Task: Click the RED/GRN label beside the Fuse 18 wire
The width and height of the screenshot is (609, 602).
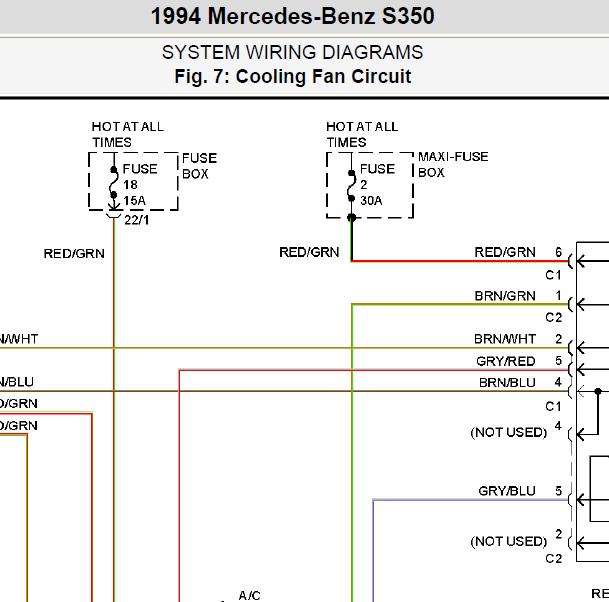Action: [74, 254]
